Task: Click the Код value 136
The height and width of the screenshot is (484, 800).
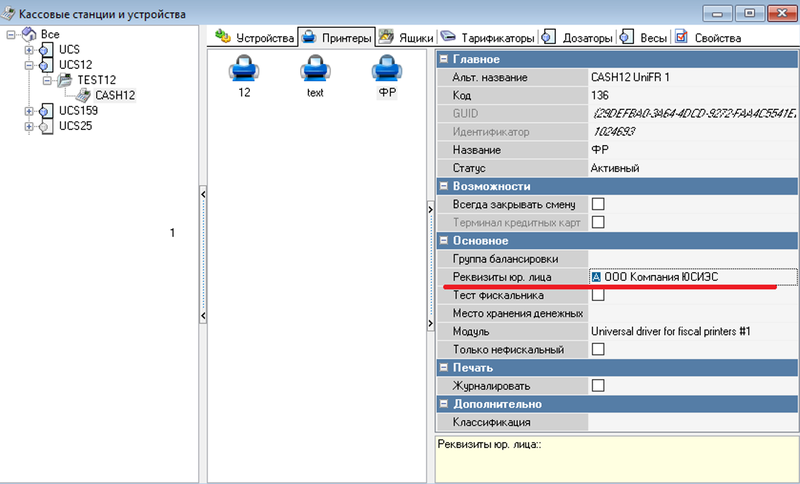Action: coord(599,95)
